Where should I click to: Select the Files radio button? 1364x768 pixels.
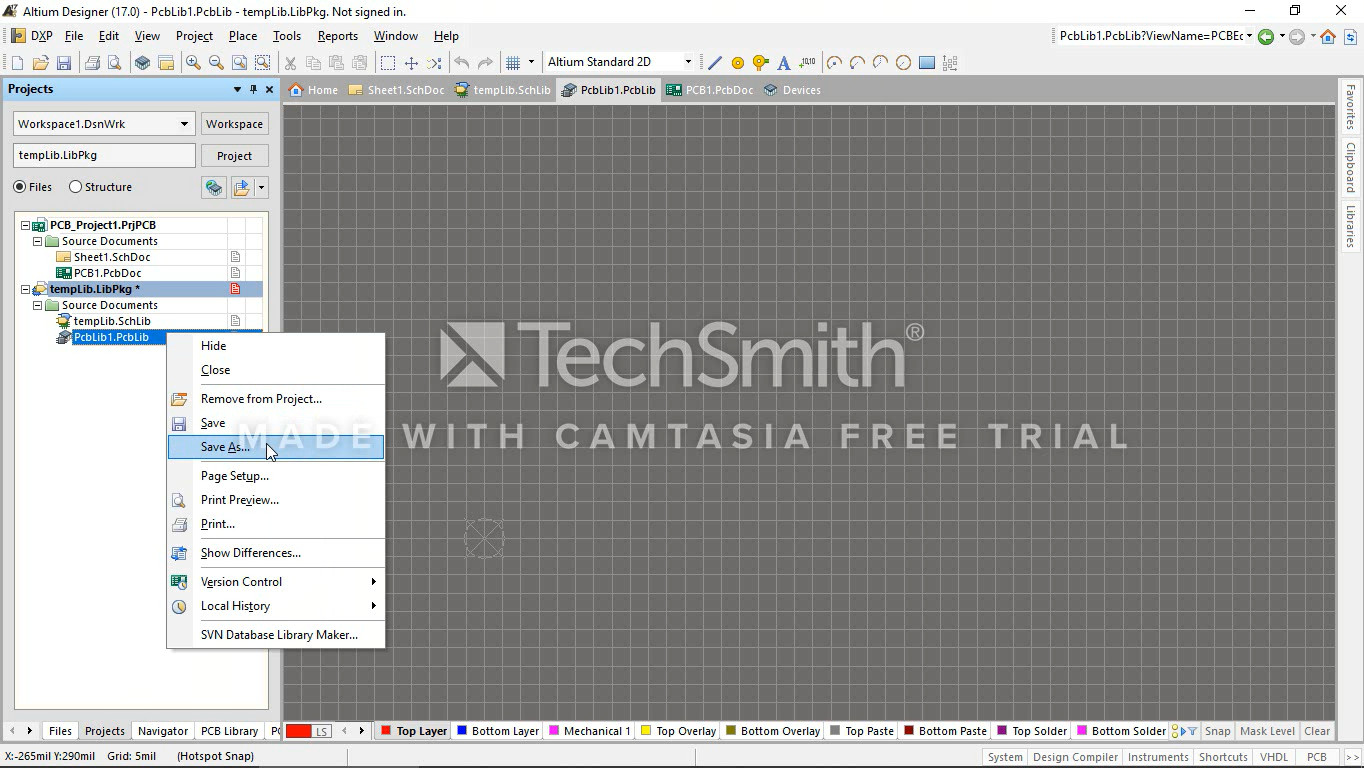pos(20,187)
